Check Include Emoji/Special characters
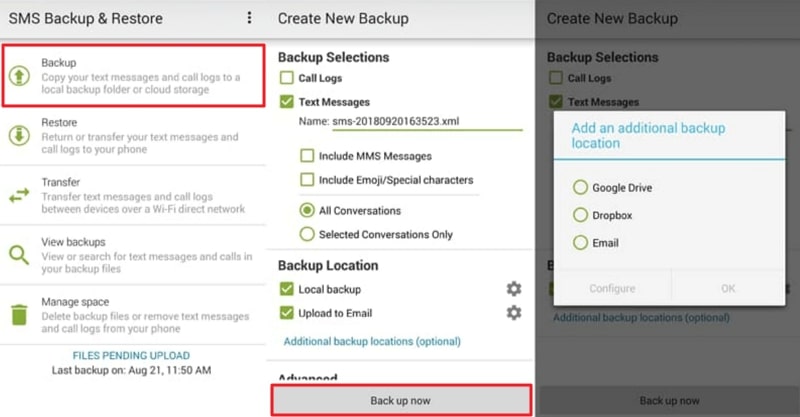The width and height of the screenshot is (800, 417). tap(308, 180)
